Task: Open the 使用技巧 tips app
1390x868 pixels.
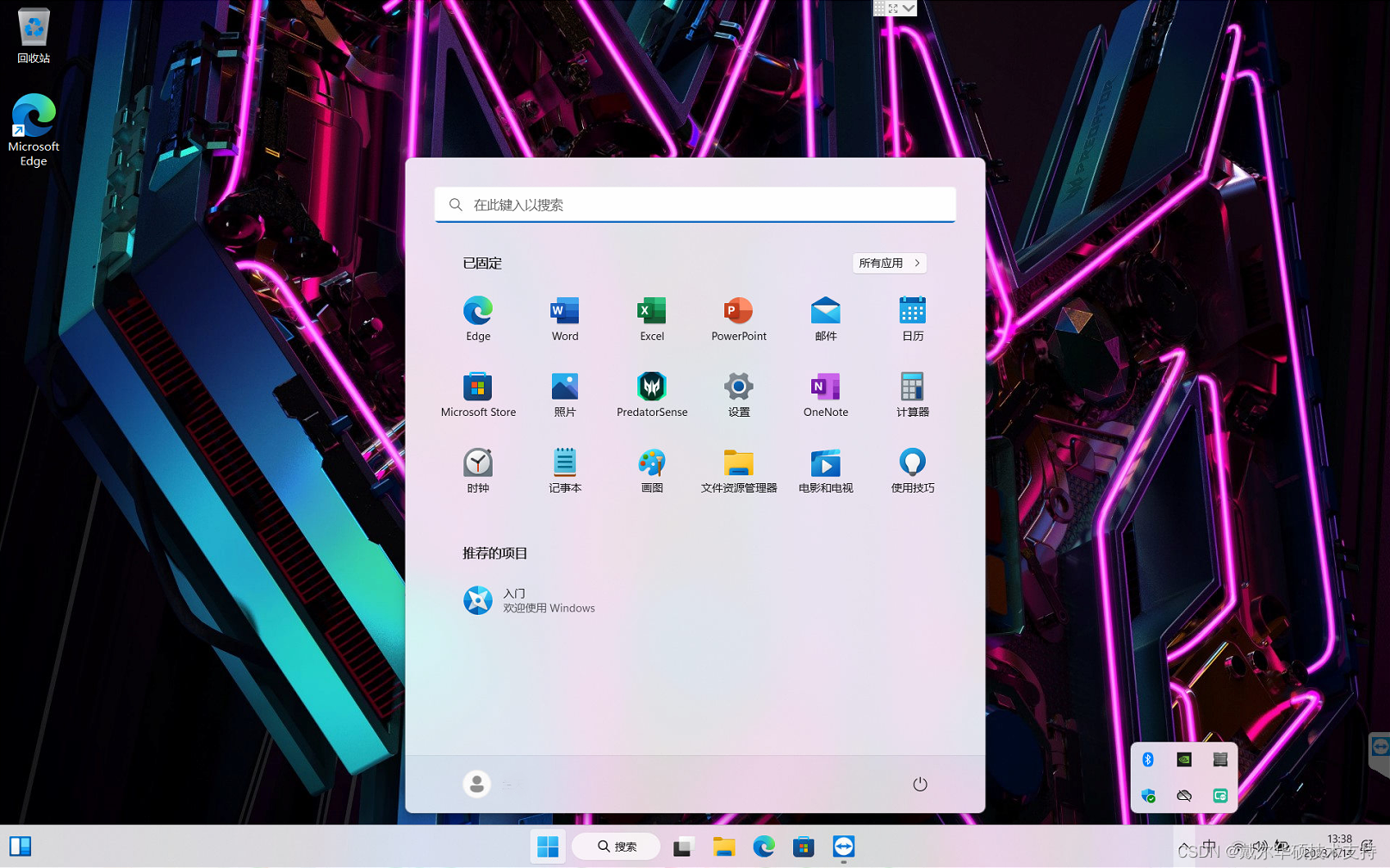Action: pos(913,470)
